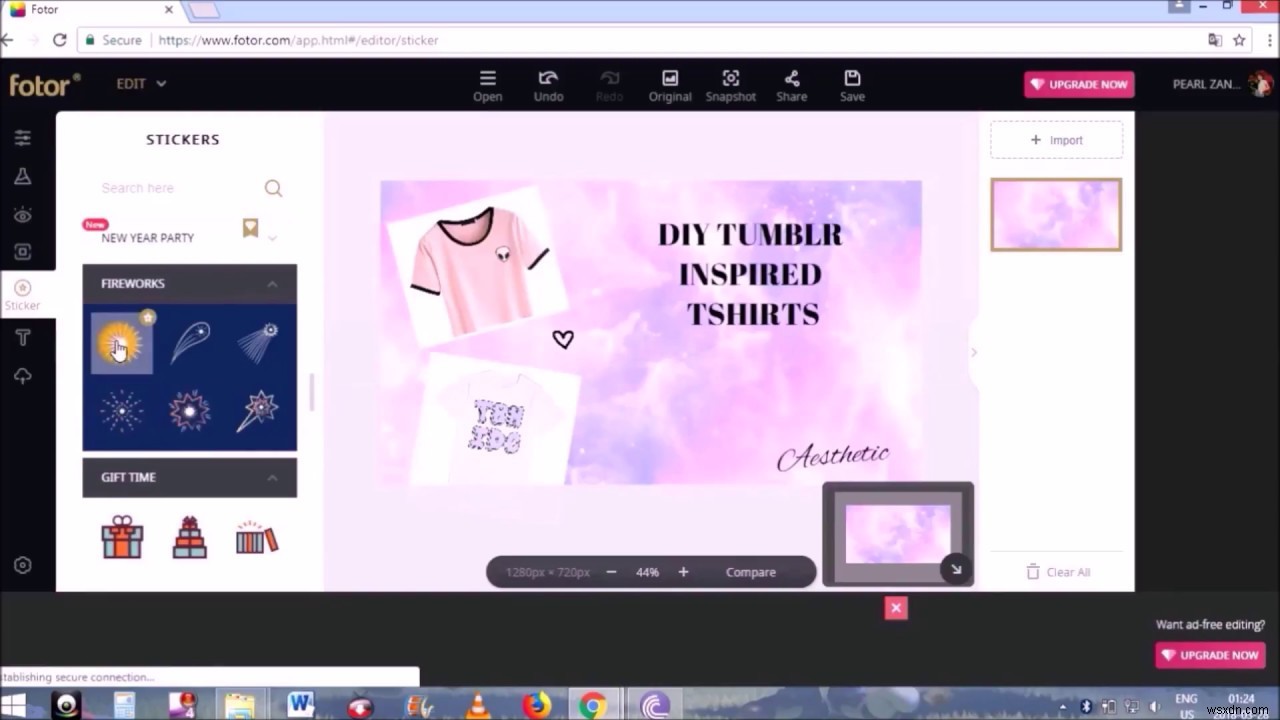Click the Save icon
This screenshot has width=1280, height=720.
852,85
